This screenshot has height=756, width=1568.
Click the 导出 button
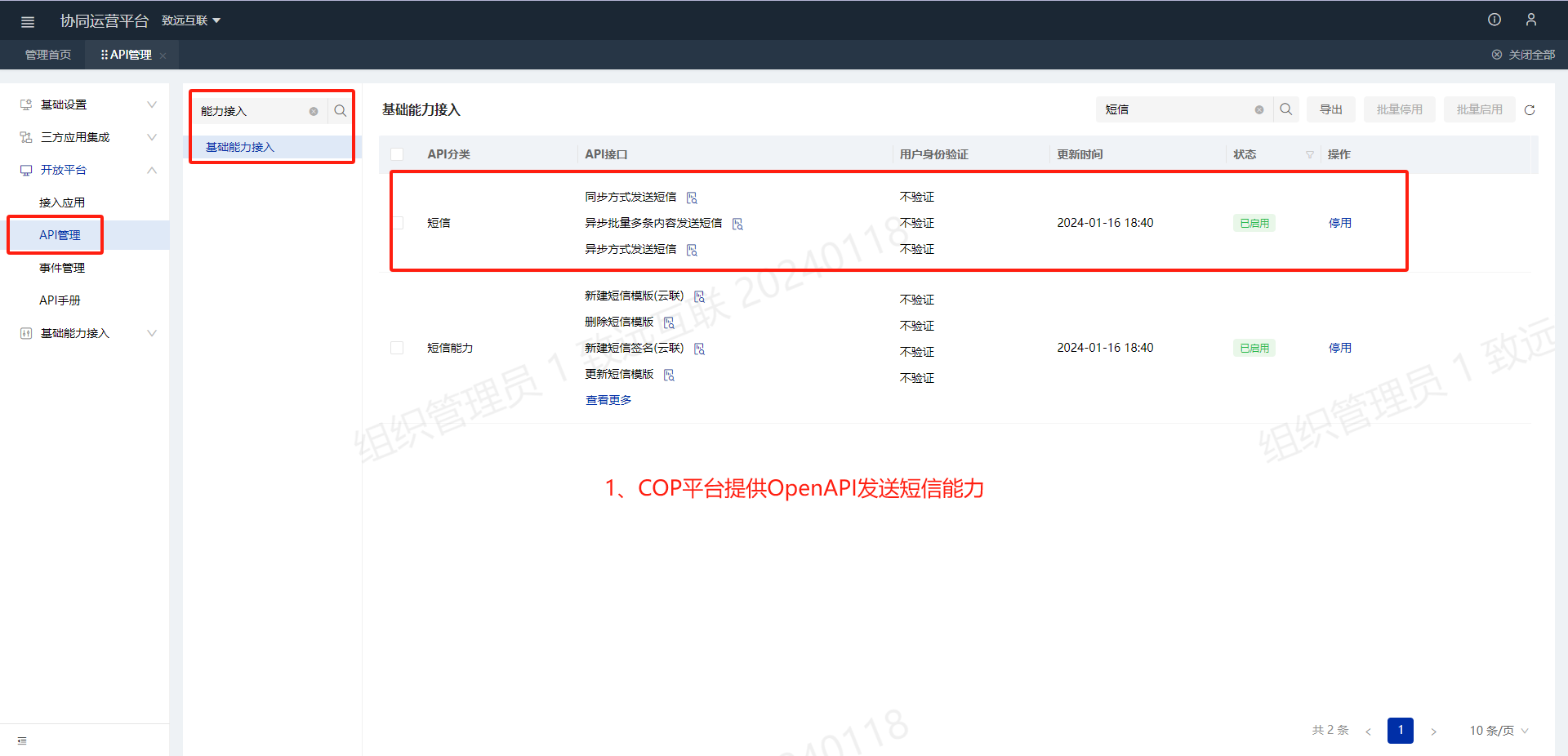(x=1331, y=109)
